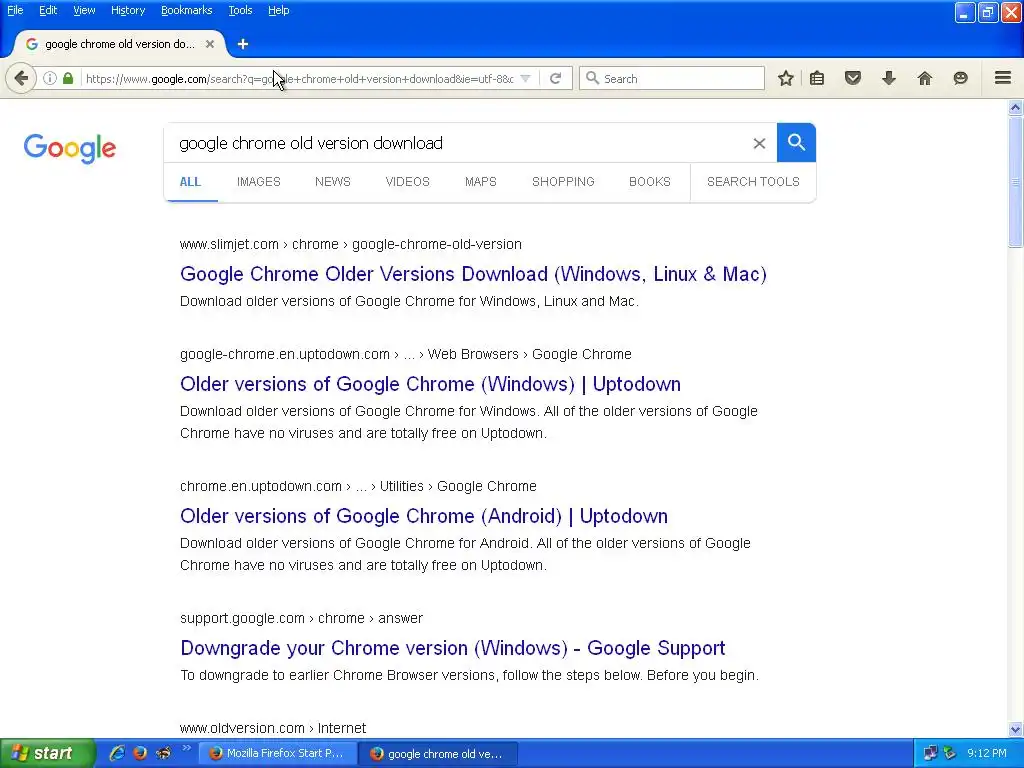This screenshot has height=768, width=1024.
Task: Click the network connection tray icon
Action: click(x=931, y=753)
